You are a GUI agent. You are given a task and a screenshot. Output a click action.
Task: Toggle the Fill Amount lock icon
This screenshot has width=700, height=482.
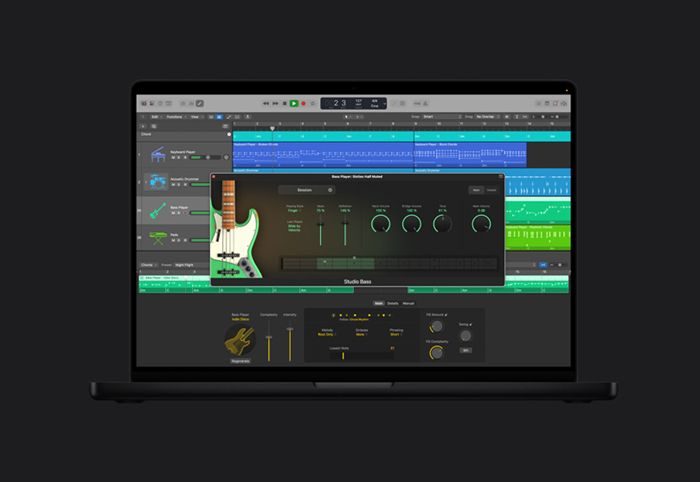tap(446, 315)
